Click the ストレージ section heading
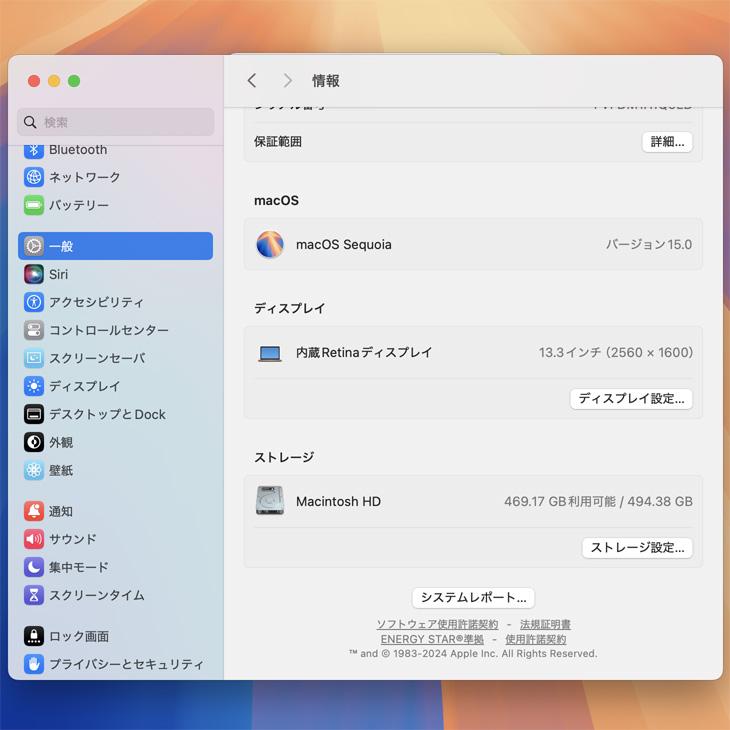The height and width of the screenshot is (730, 730). pos(284,457)
